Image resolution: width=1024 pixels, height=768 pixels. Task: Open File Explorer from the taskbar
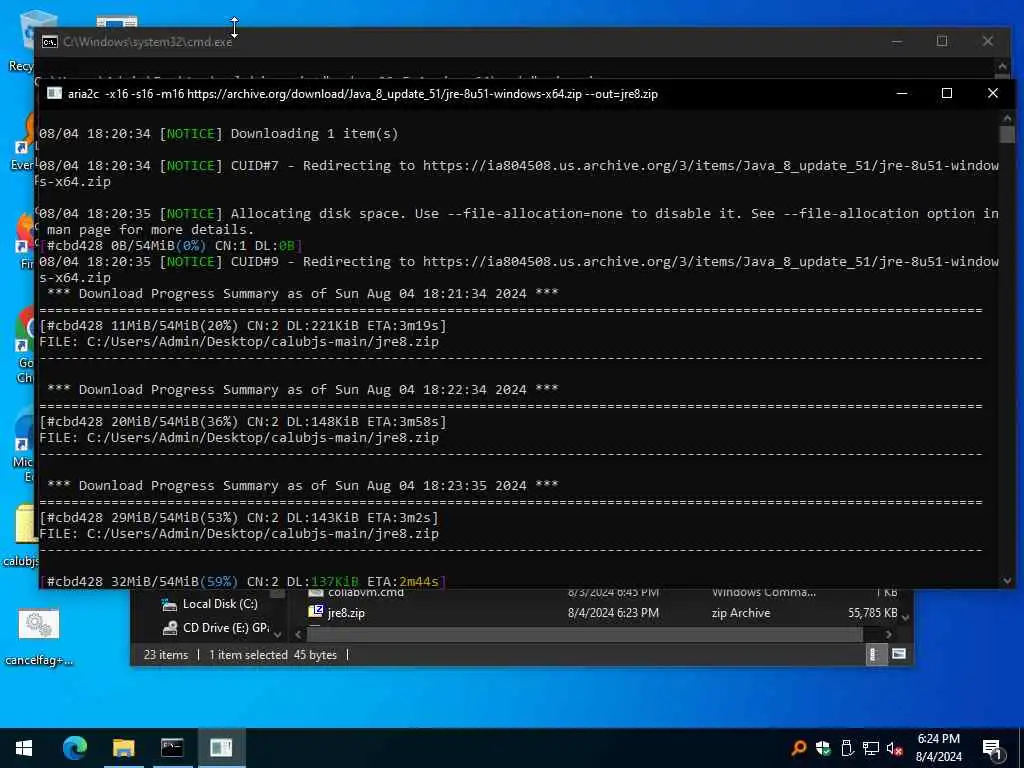(123, 748)
